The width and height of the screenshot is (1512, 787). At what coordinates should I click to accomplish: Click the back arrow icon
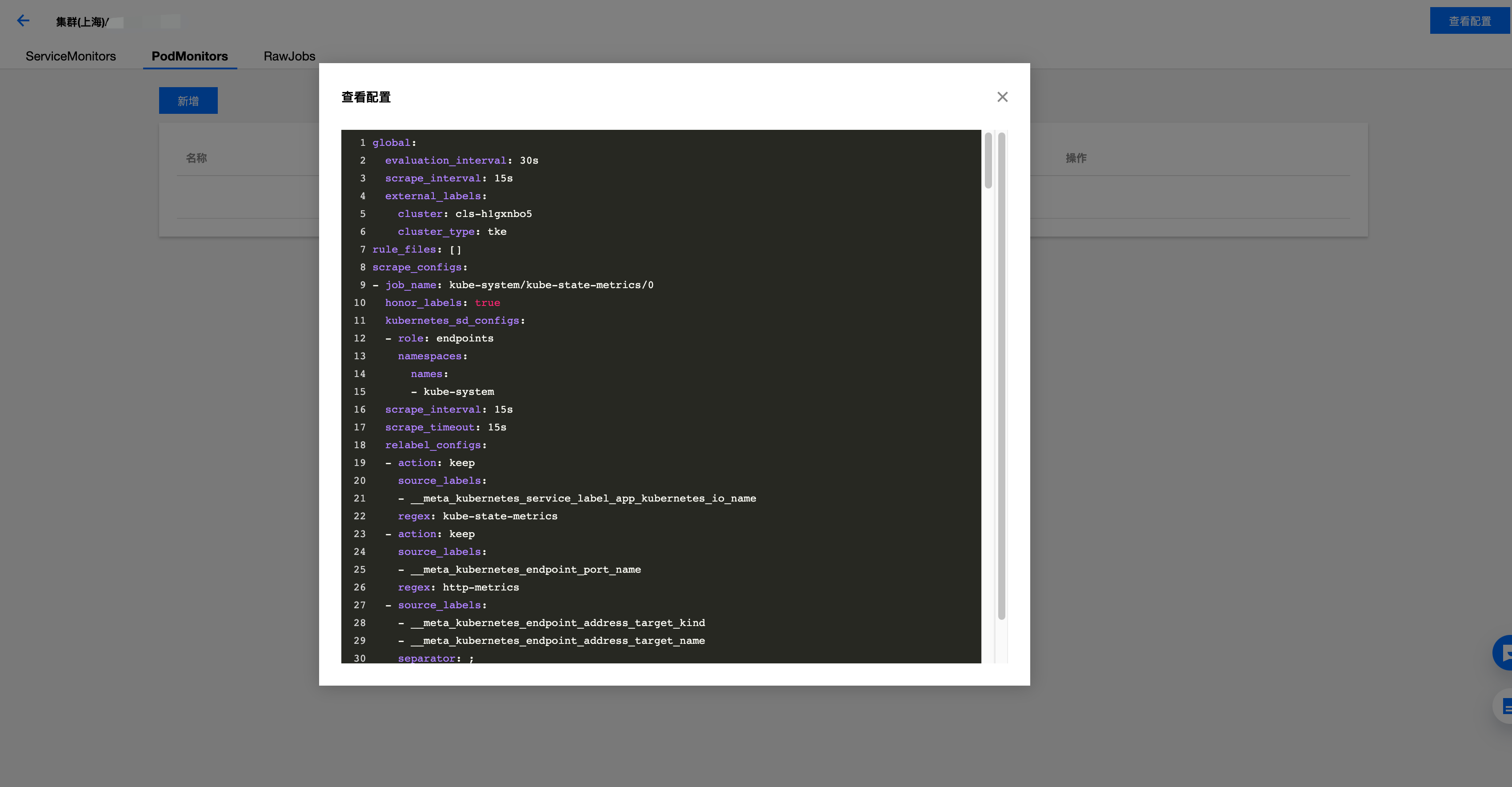coord(23,21)
